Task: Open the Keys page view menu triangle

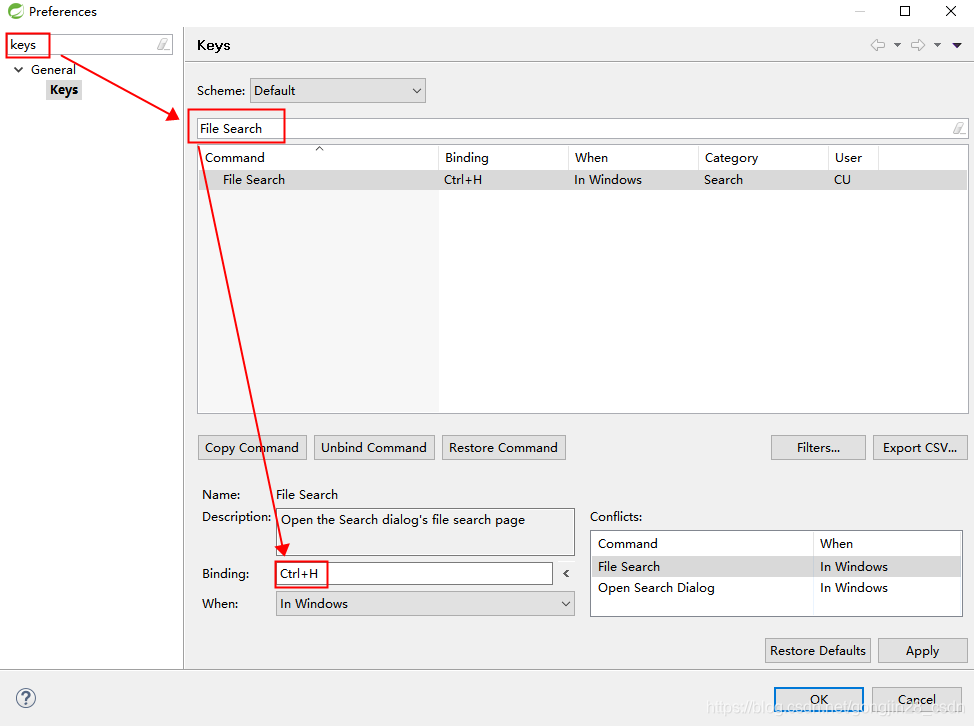Action: [x=957, y=45]
